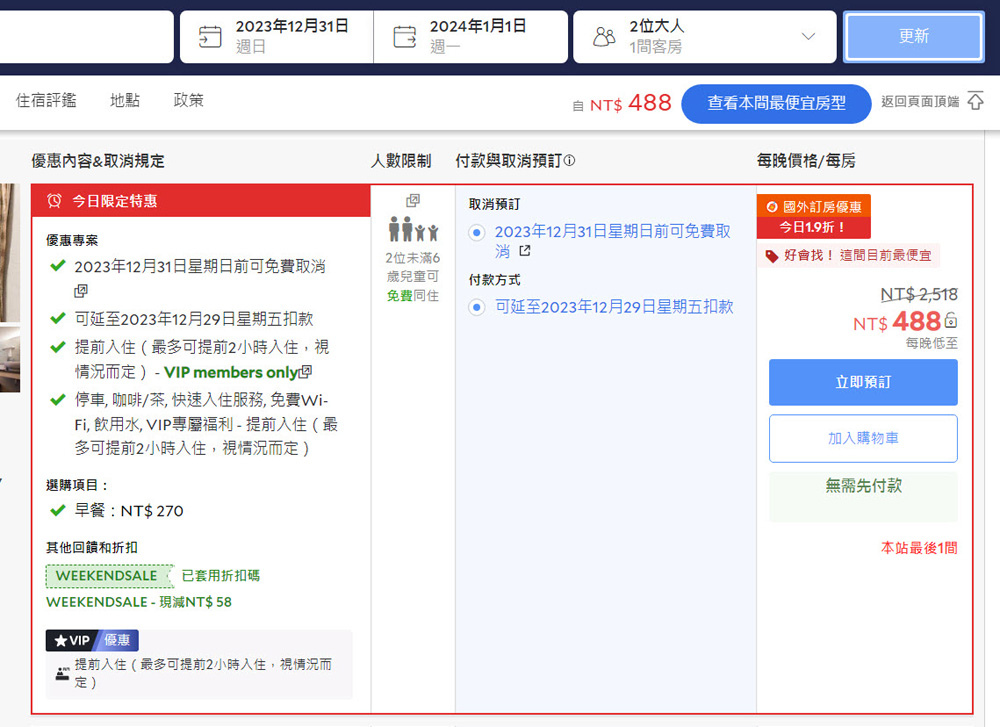The image size is (1000, 727).
Task: Click the 2位未滿6歲兒童可免費同住 text
Action: (x=413, y=277)
